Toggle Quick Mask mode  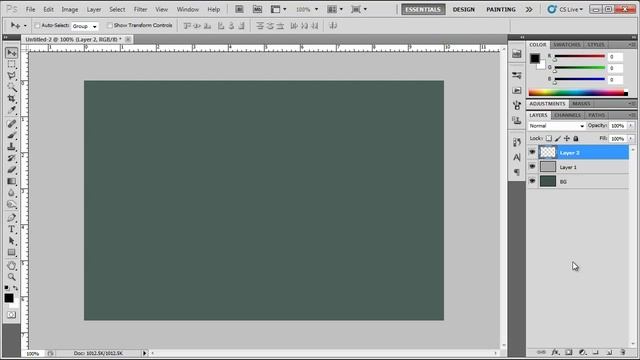pyautogui.click(x=11, y=315)
